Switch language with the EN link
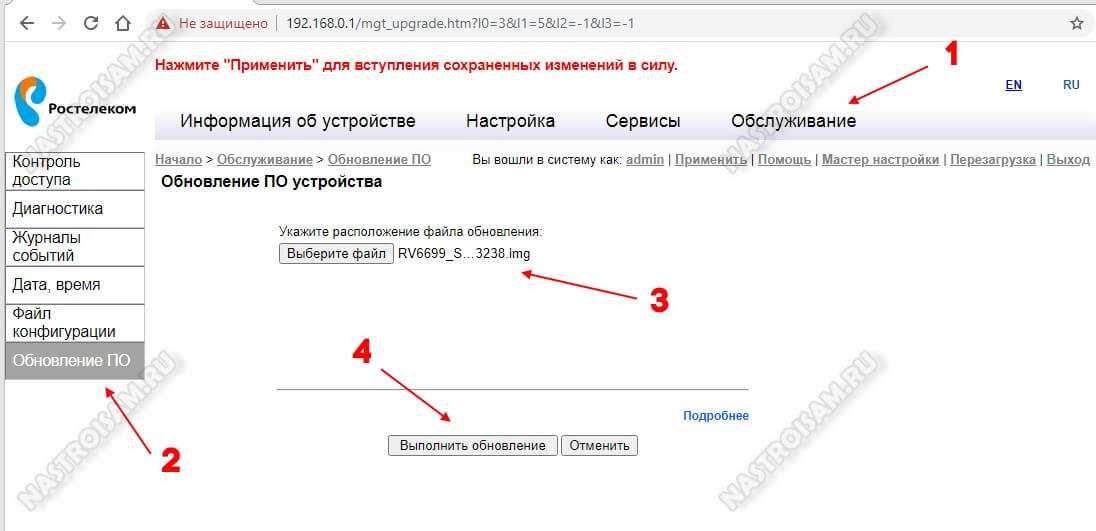Screen dimensions: 1096x531 (x=1013, y=85)
